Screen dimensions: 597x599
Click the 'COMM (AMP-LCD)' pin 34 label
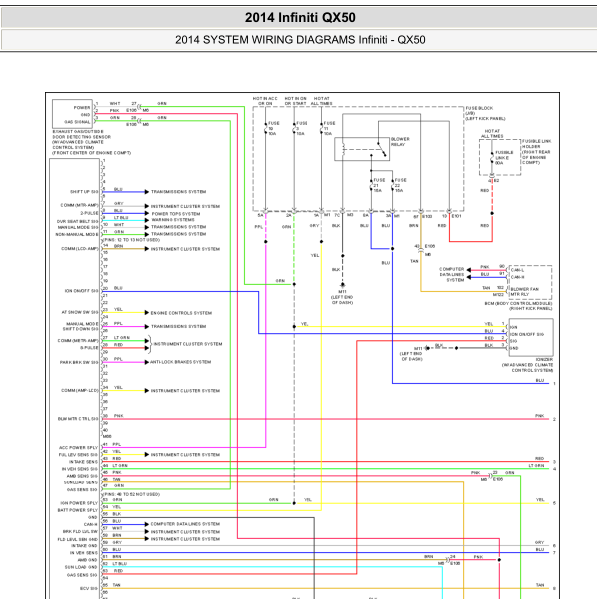[80, 390]
